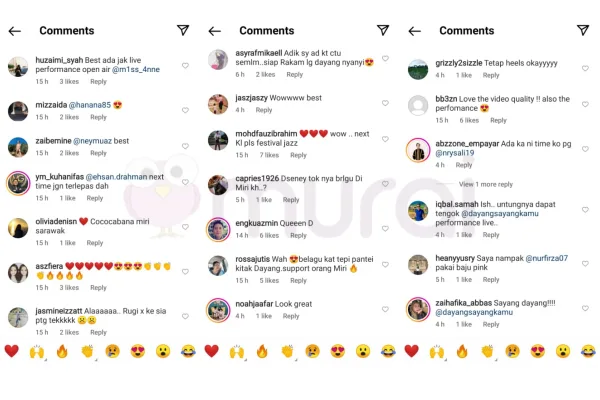This screenshot has width=600, height=400.
Task: Open ym_kuhanifas profile picture with story ring
Action: [18, 183]
